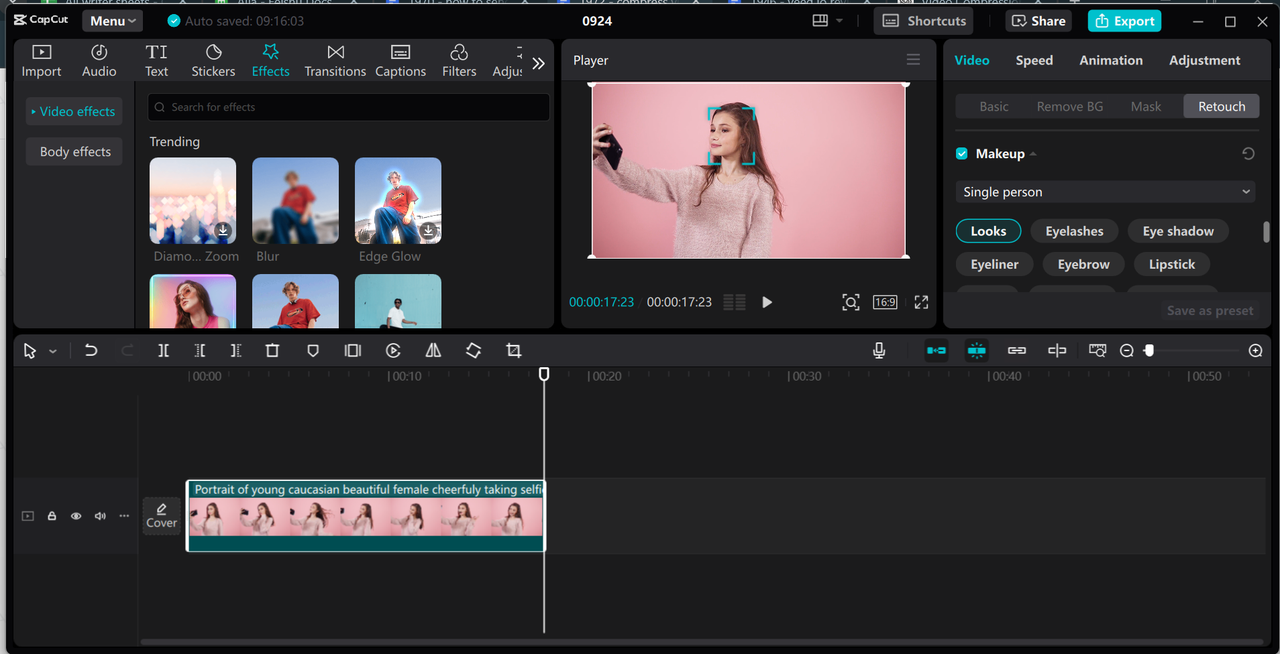Click the microphone Record voiceover icon
This screenshot has width=1280, height=654.
coord(879,351)
